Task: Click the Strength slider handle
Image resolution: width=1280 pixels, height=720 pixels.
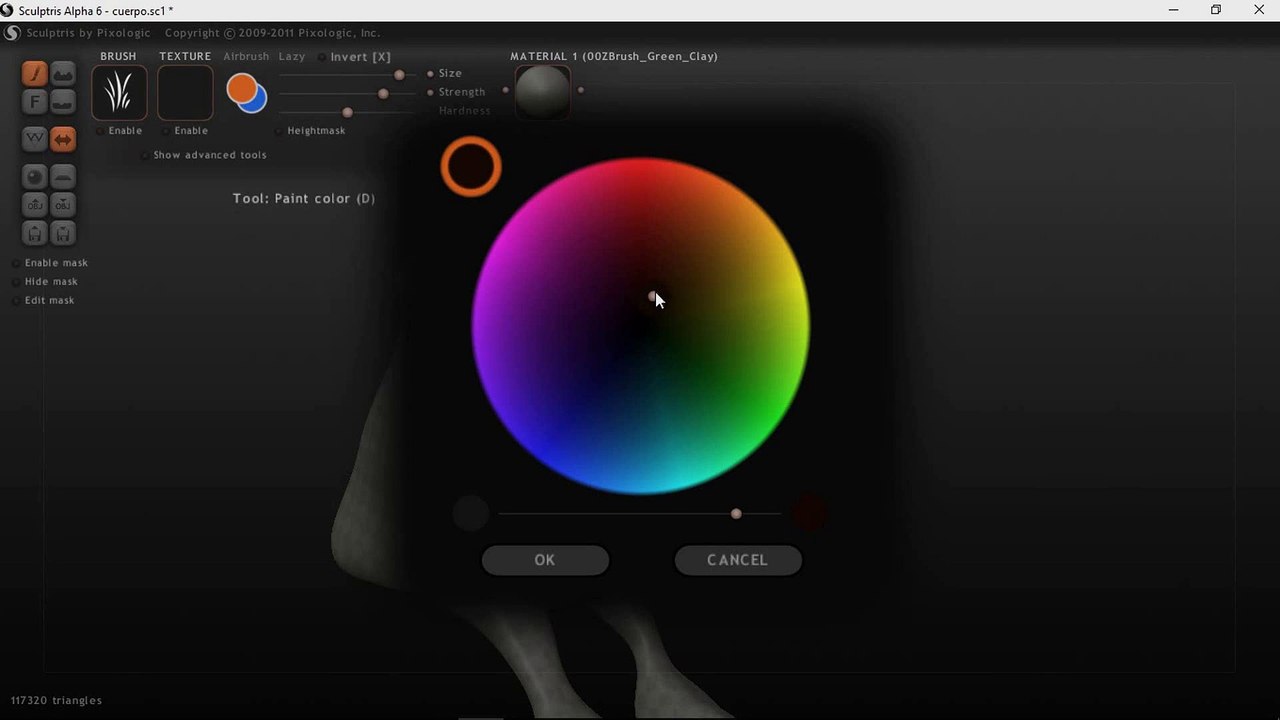Action: 383,93
